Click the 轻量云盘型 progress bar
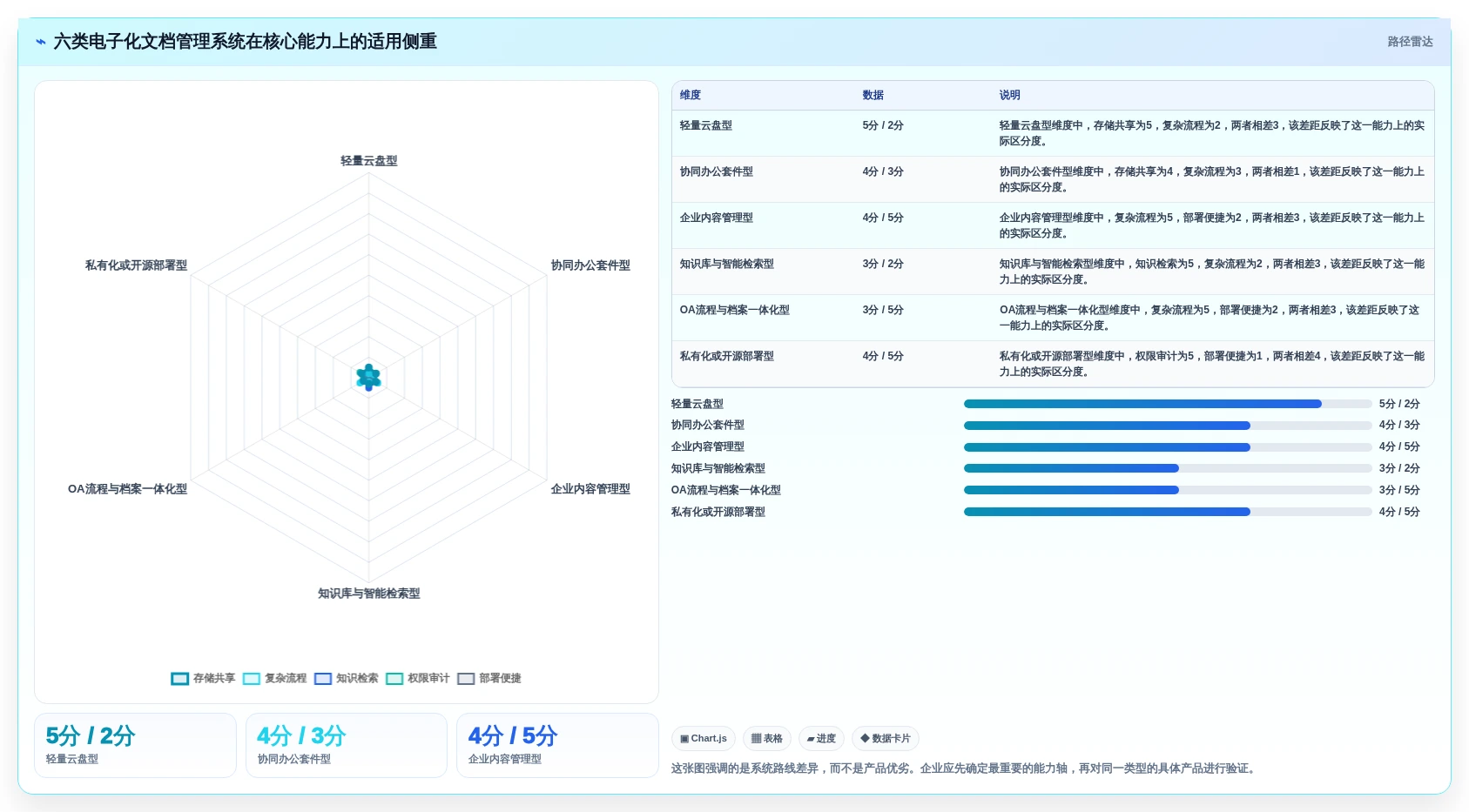The height and width of the screenshot is (812, 1469). click(1168, 404)
